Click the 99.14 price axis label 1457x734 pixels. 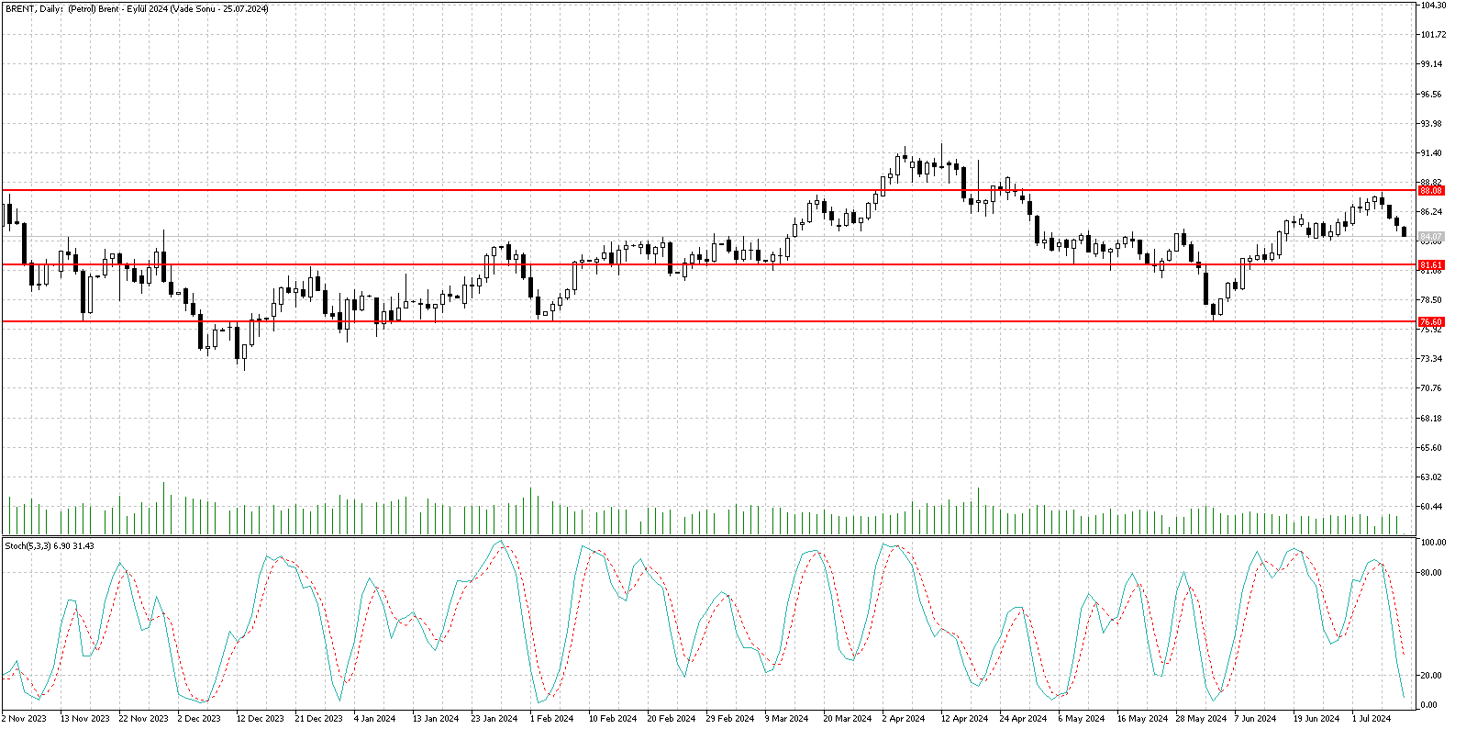tap(1432, 64)
